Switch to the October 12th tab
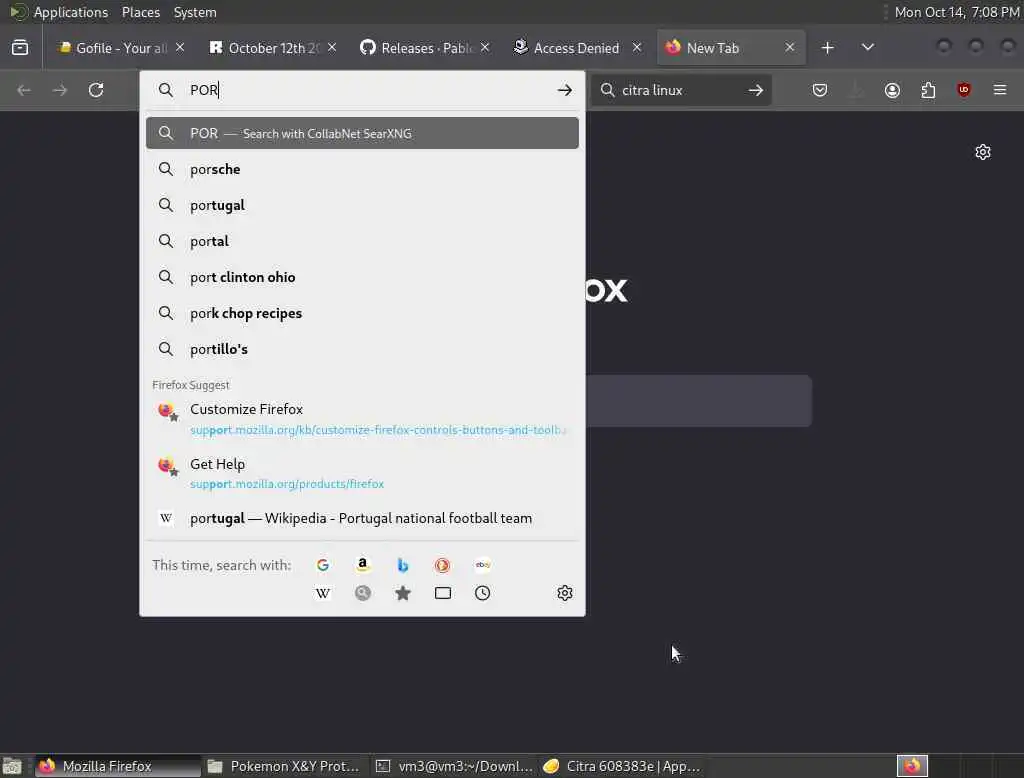The width and height of the screenshot is (1024, 778). click(274, 48)
